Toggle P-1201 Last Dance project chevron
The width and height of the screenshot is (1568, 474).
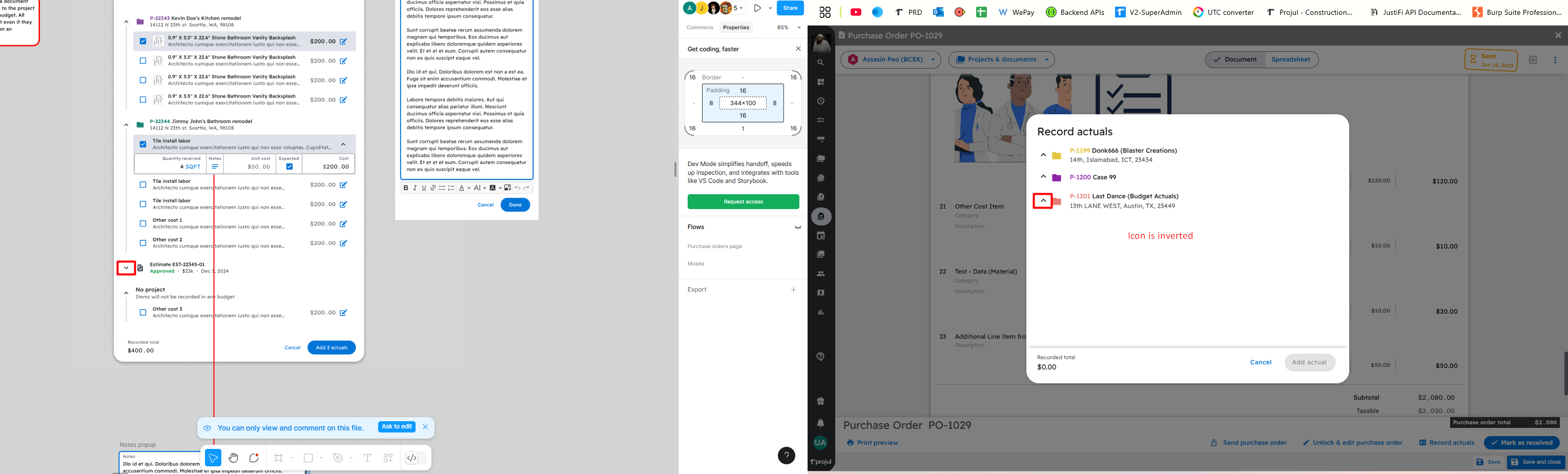1043,201
